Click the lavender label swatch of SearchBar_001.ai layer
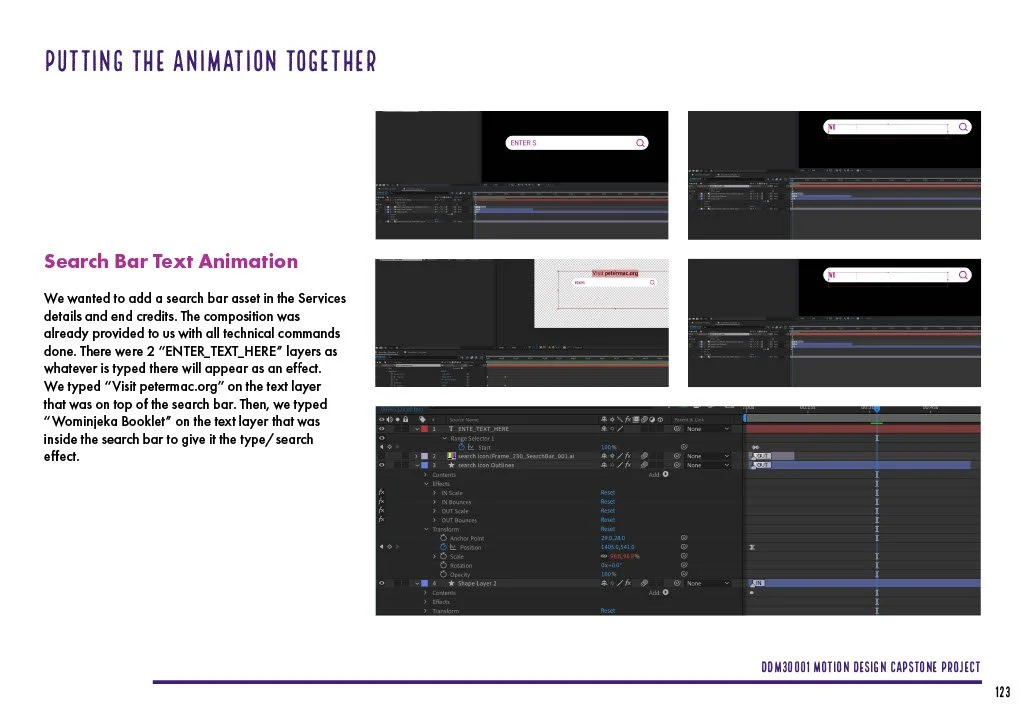This screenshot has height=726, width=1024. tap(424, 456)
